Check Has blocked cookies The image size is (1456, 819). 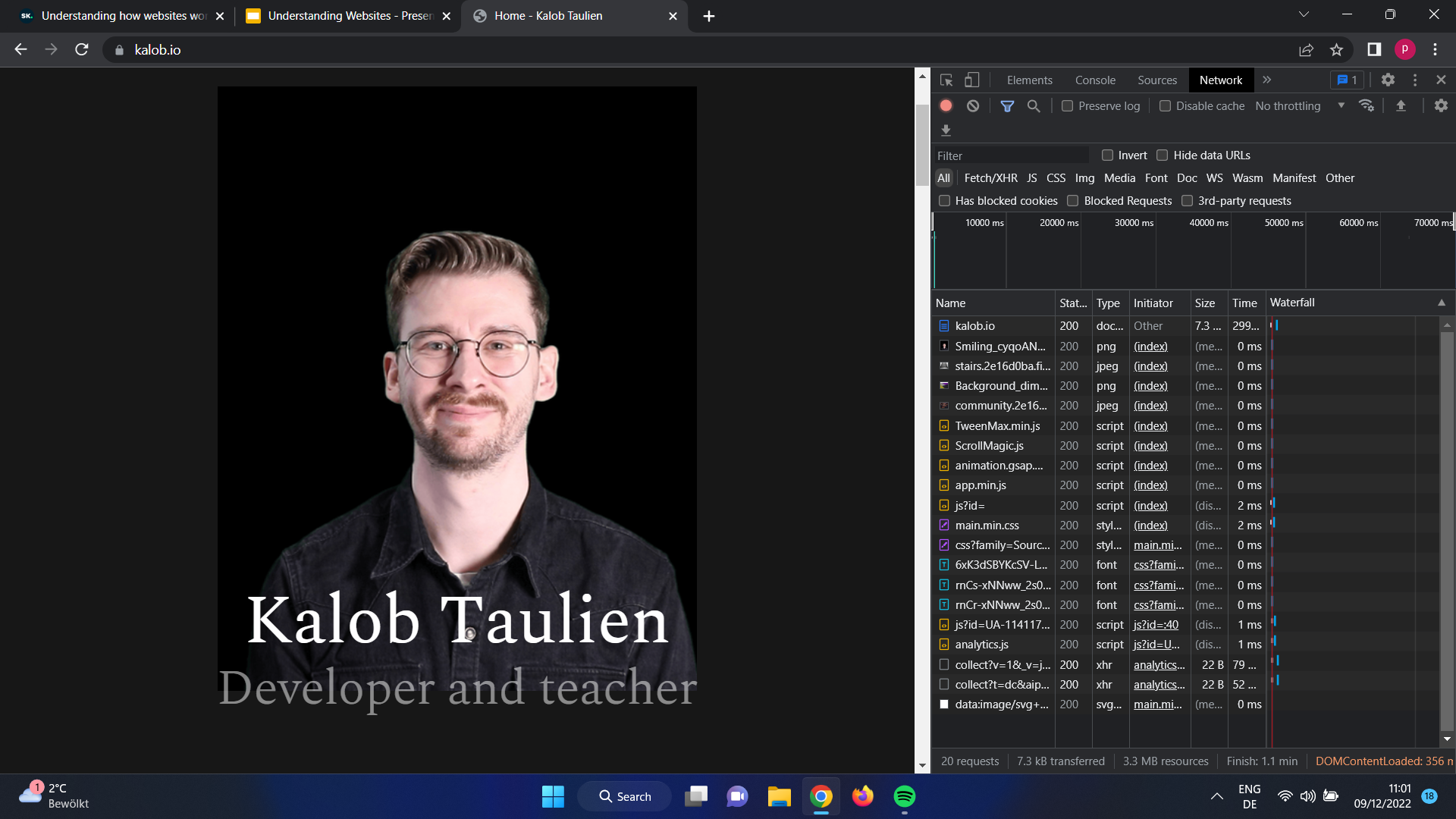944,201
